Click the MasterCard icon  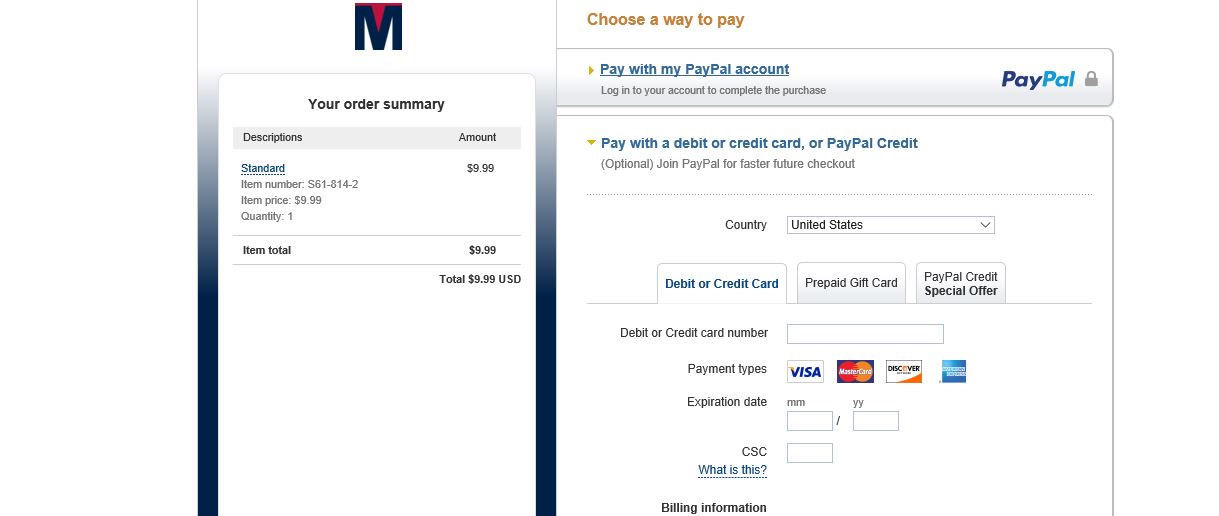tap(855, 372)
